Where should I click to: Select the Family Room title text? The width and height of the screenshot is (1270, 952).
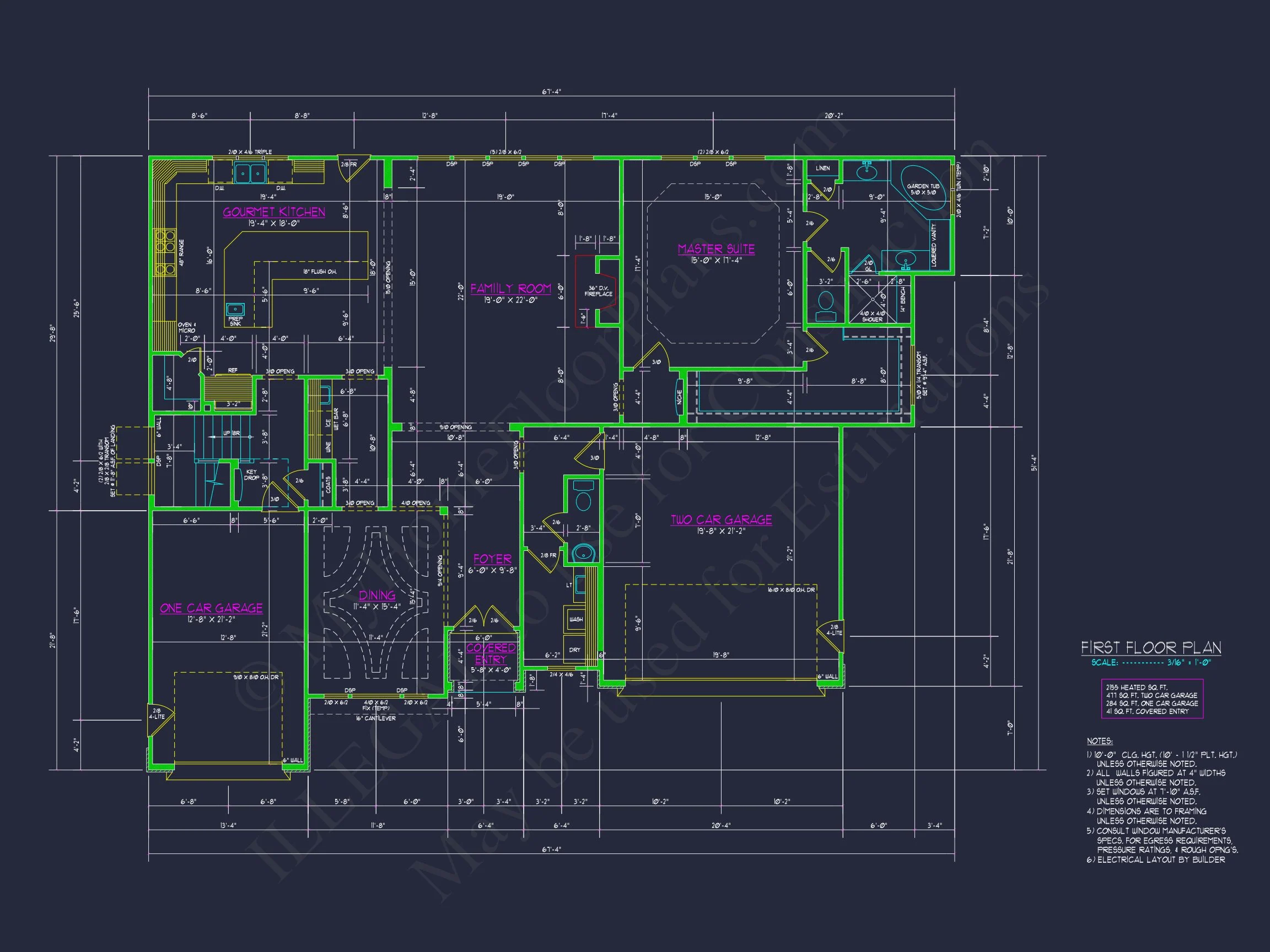(x=510, y=289)
